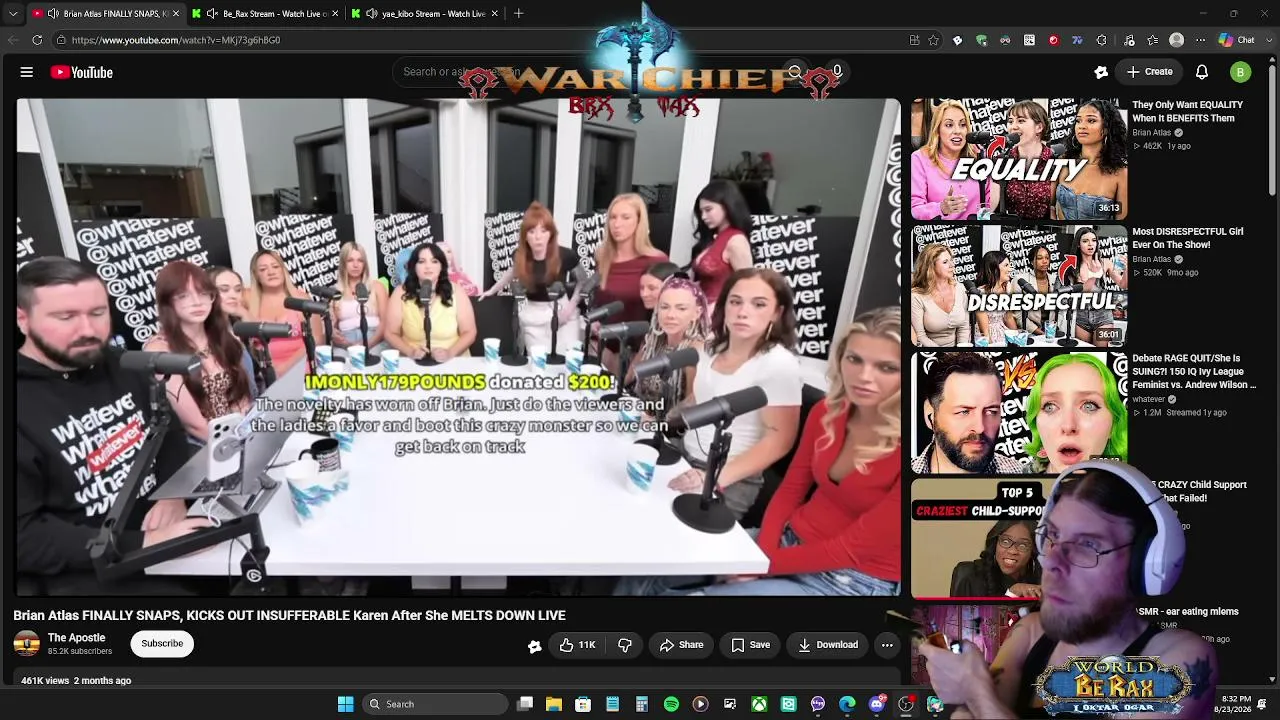The image size is (1280, 720).
Task: Open browser Settings and more menu
Action: 1201,40
